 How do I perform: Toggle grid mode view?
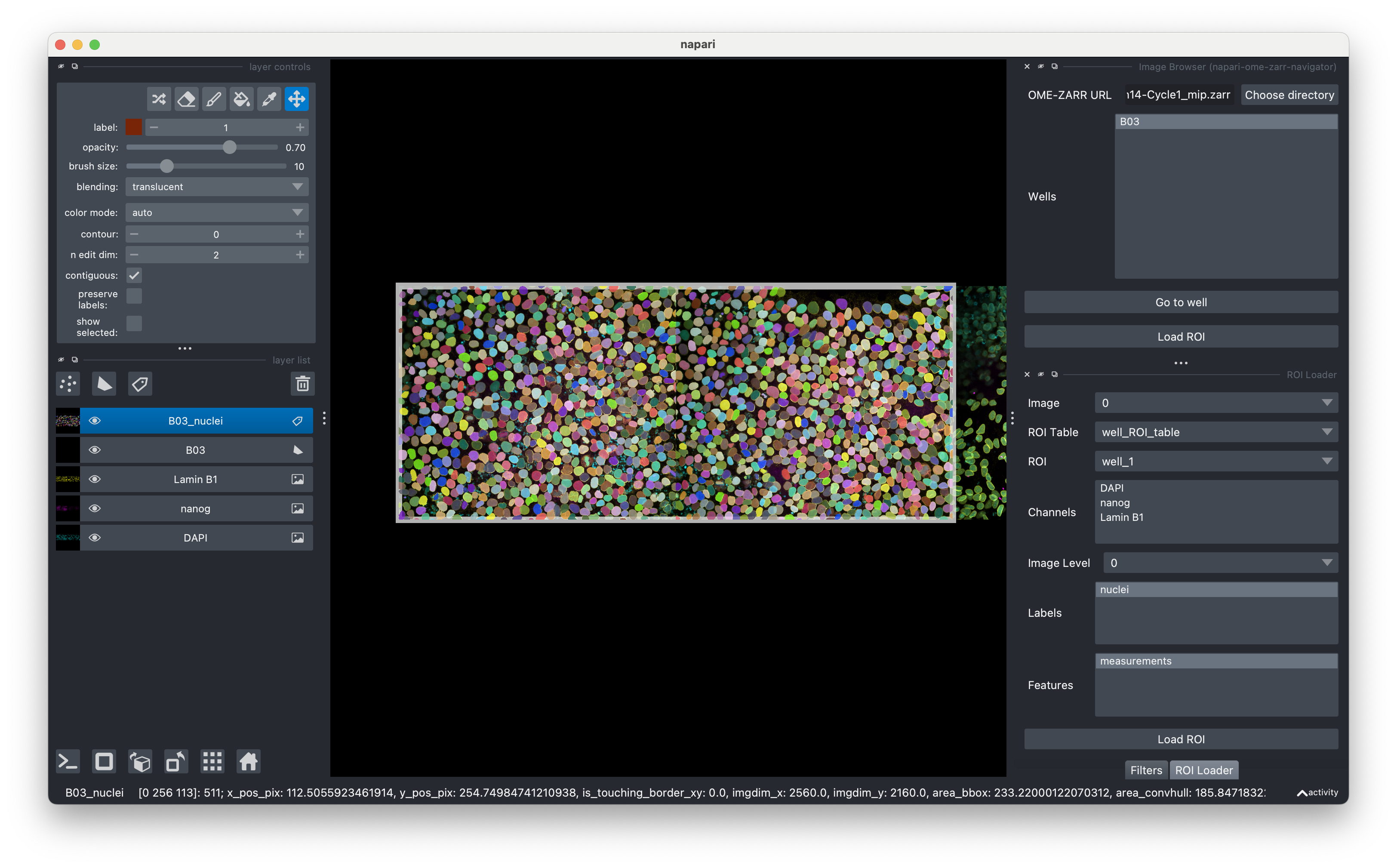(212, 762)
